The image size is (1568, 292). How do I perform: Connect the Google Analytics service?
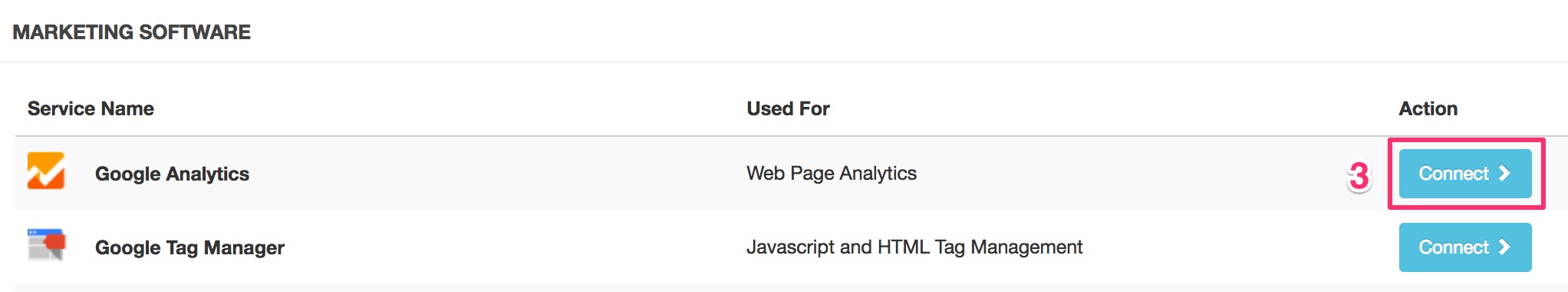pos(1465,174)
